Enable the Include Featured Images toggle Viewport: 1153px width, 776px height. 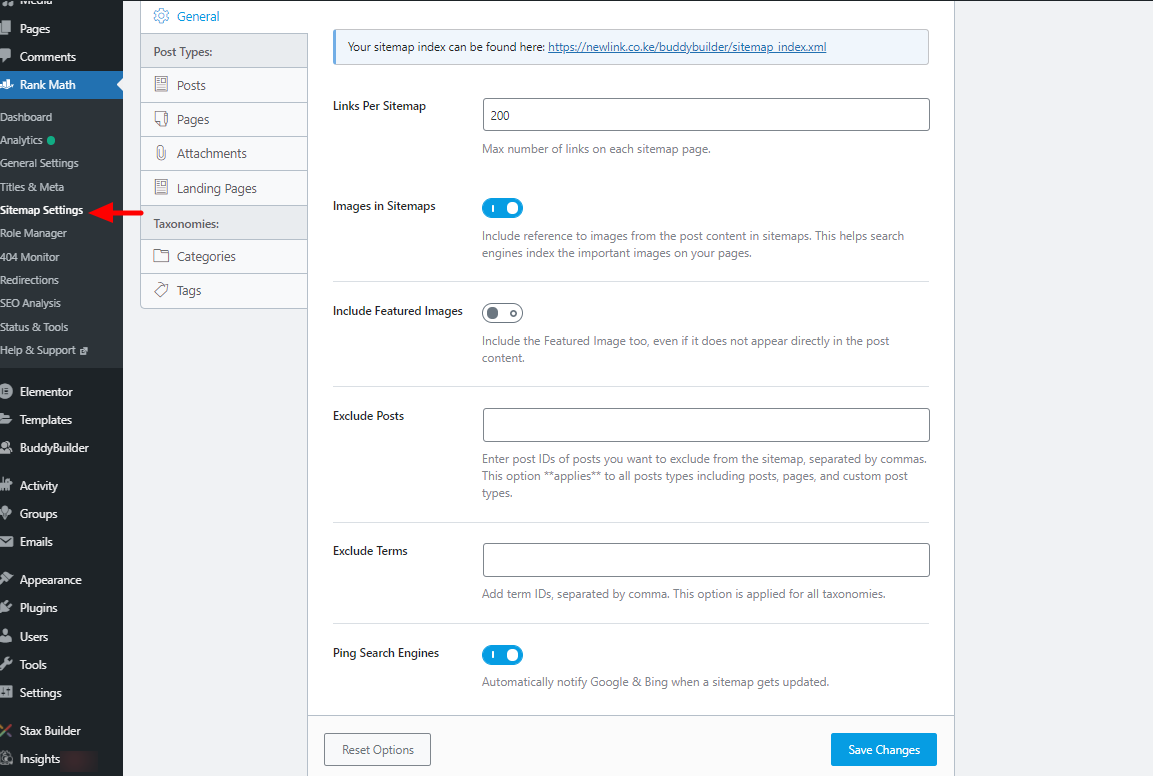[x=502, y=313]
